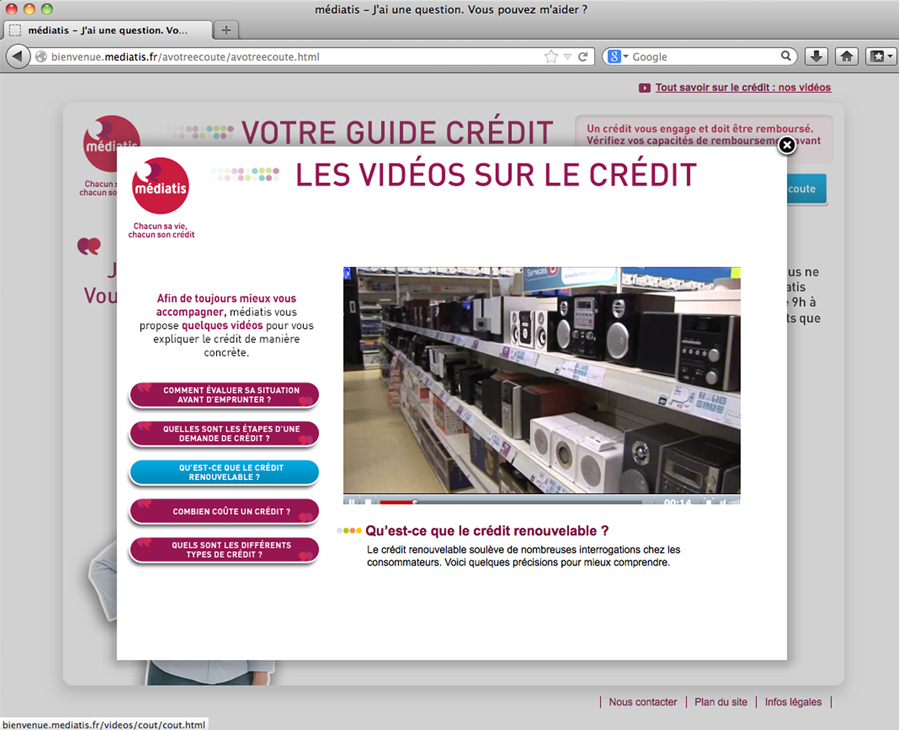Select 'Comment évaluer sa situation' video button

click(x=224, y=395)
